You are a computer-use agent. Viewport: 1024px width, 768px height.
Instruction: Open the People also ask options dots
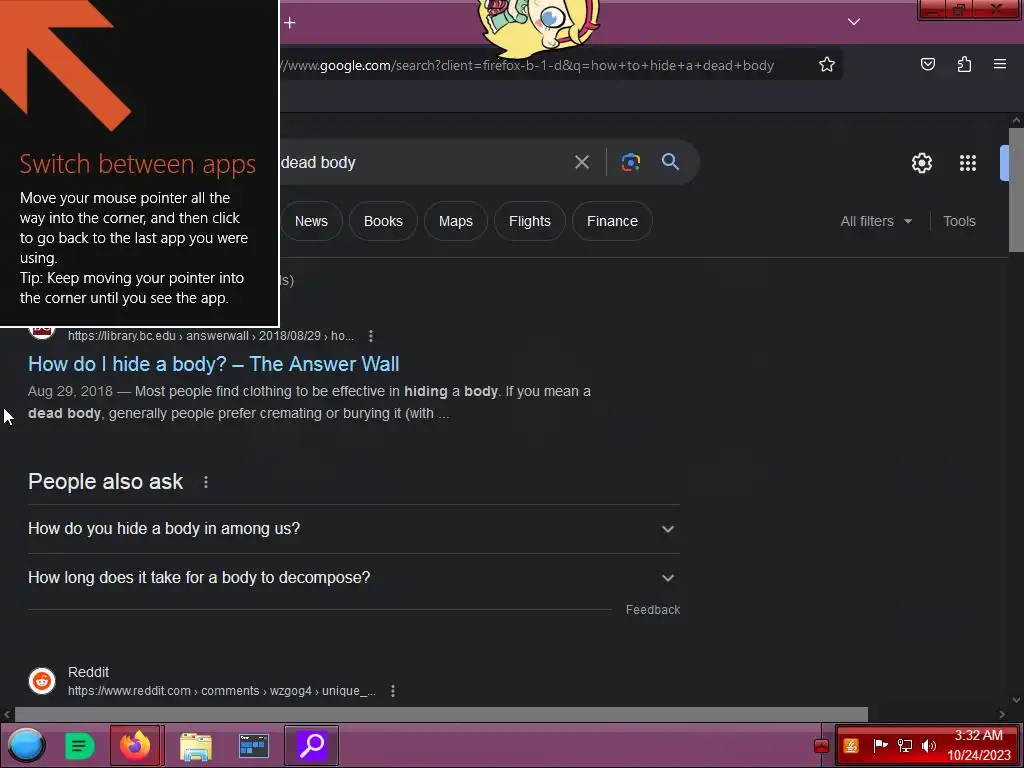click(x=206, y=482)
